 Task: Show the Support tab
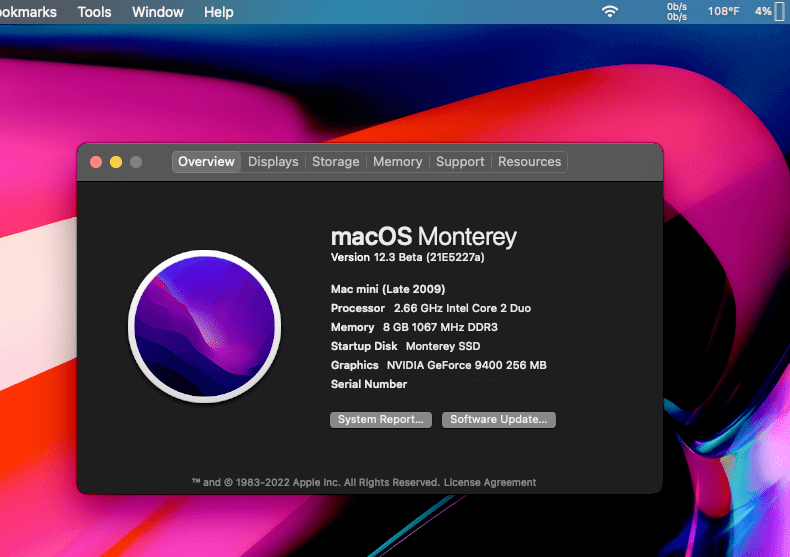coord(460,162)
